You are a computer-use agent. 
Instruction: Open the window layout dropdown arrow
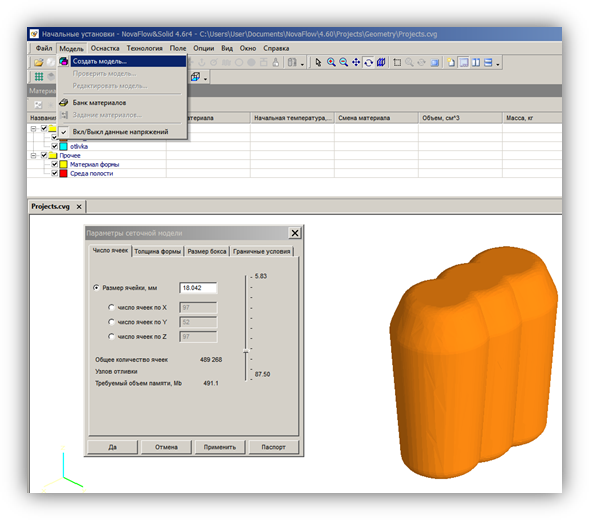(498, 64)
